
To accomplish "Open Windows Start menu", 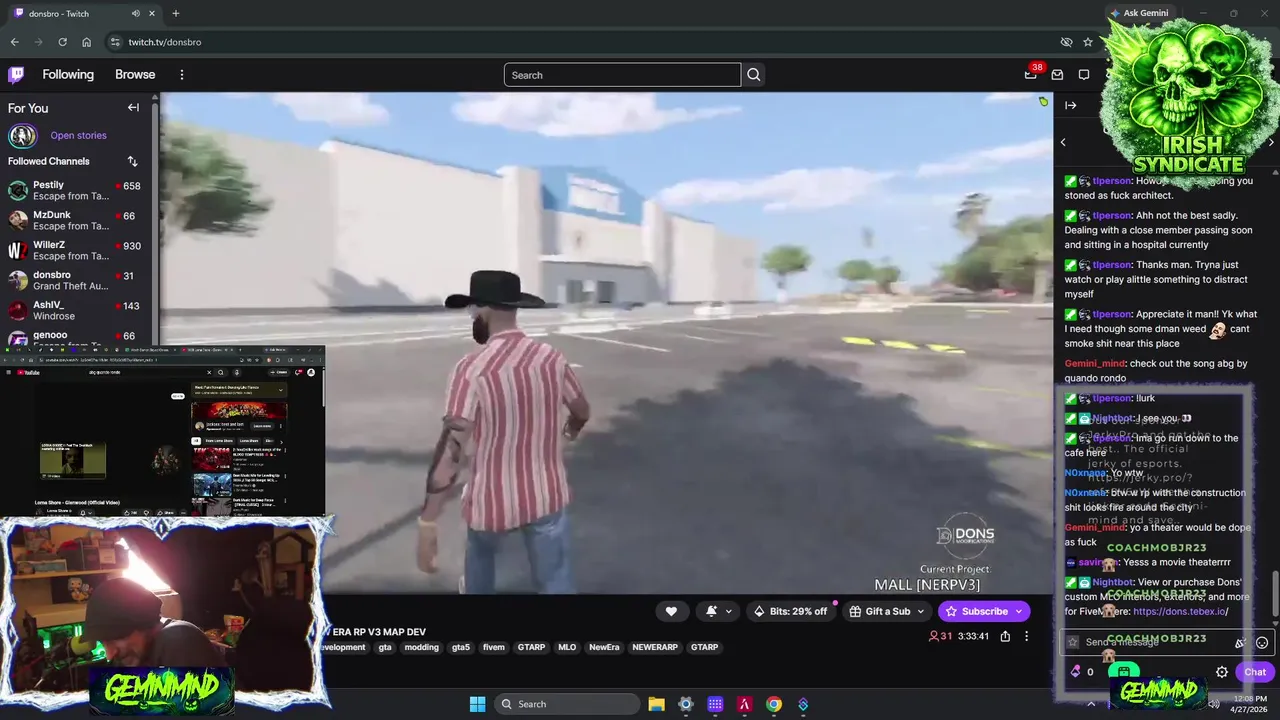I will [477, 704].
